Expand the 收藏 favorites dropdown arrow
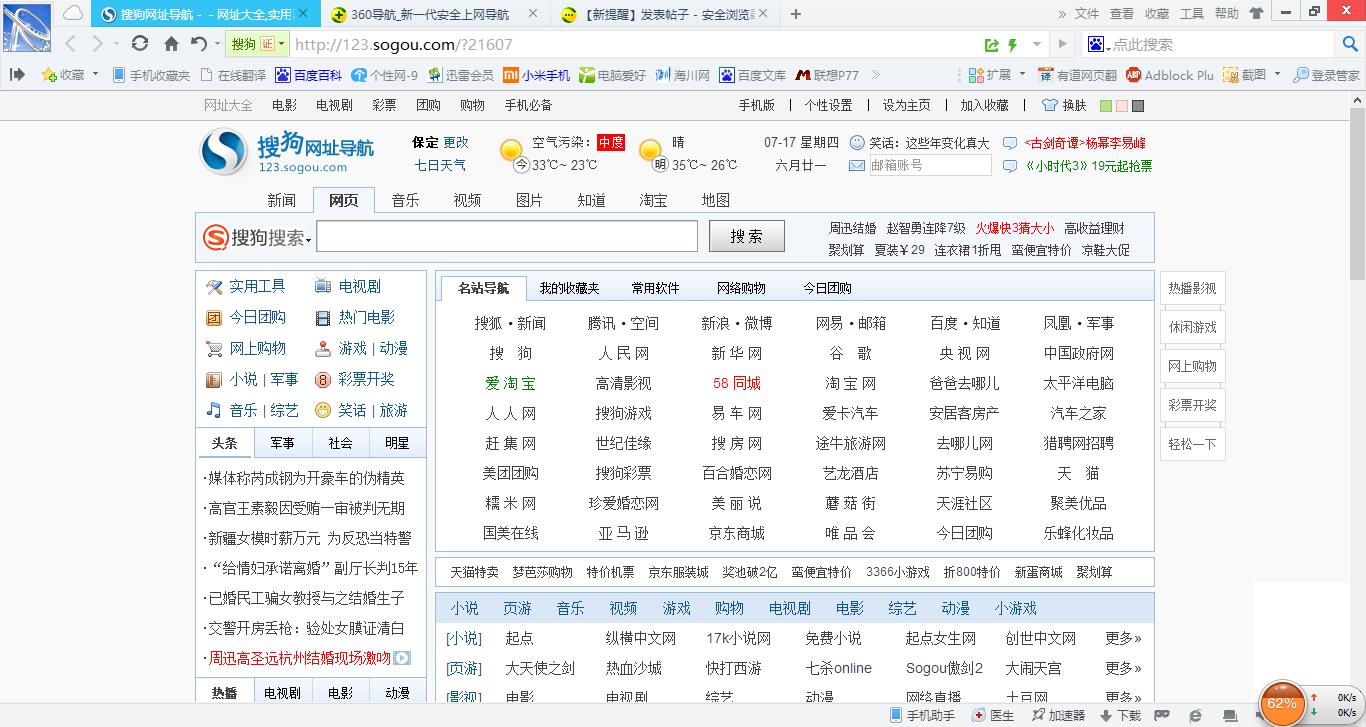The width and height of the screenshot is (1366, 727). (96, 75)
